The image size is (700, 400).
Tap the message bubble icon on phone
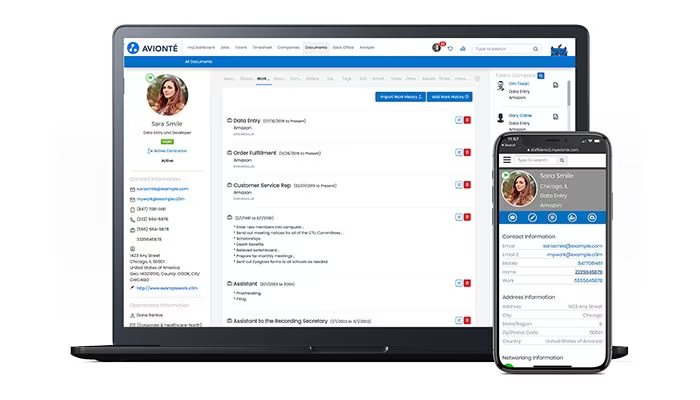coord(512,217)
